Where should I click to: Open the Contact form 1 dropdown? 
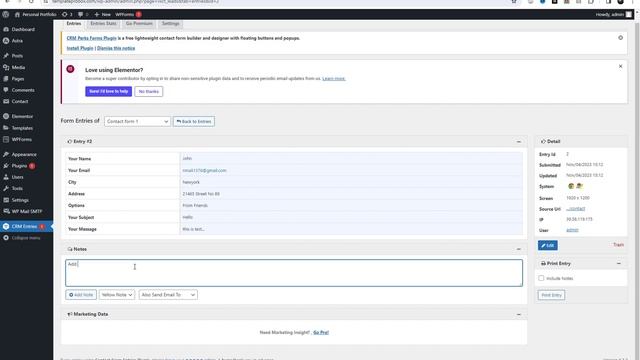click(137, 121)
